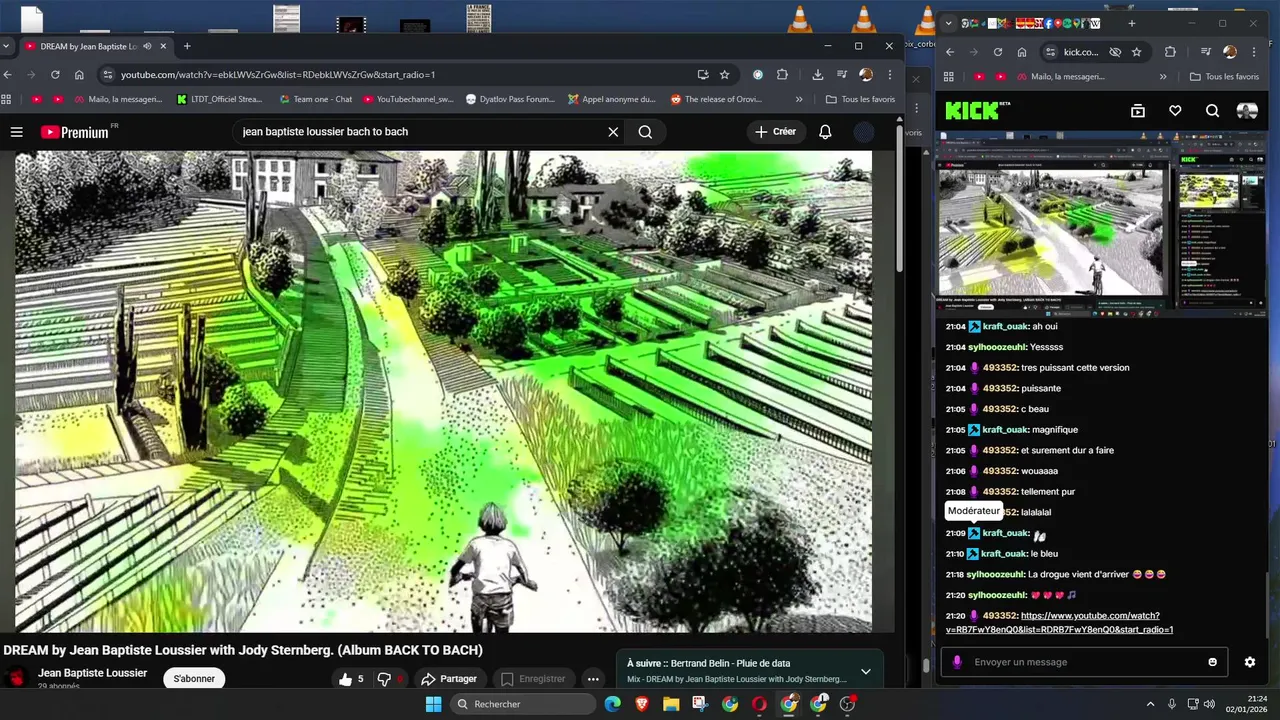
Task: Open tab search dropdown in YouTube window
Action: (6, 46)
